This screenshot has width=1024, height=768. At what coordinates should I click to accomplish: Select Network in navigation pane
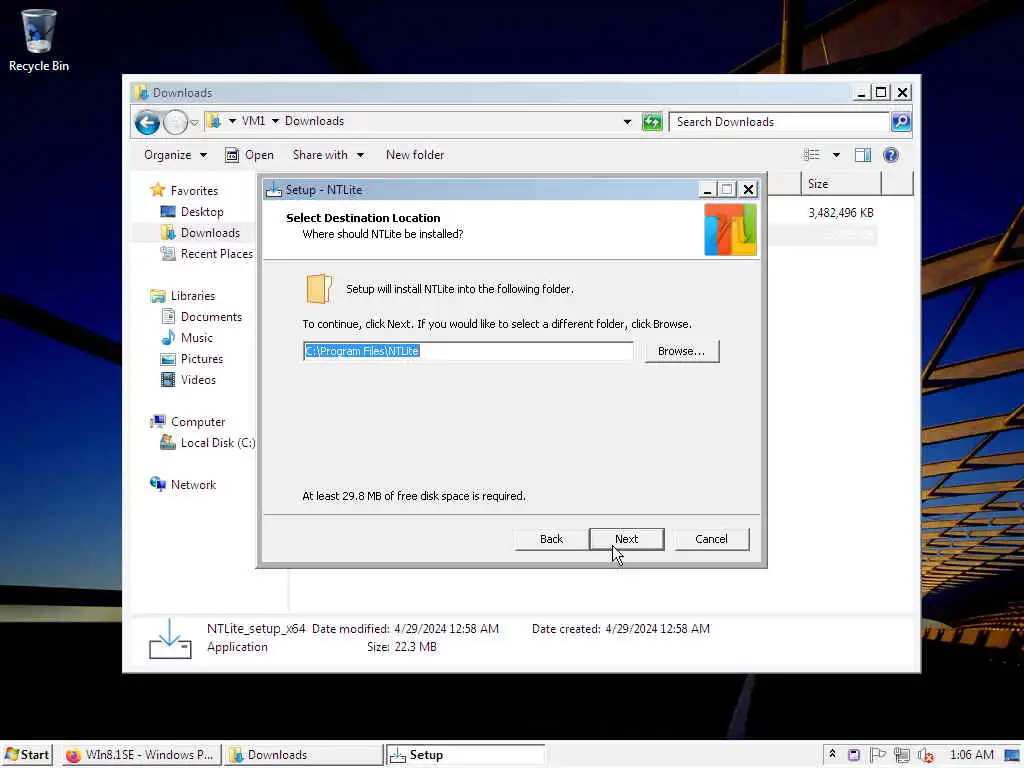(183, 485)
